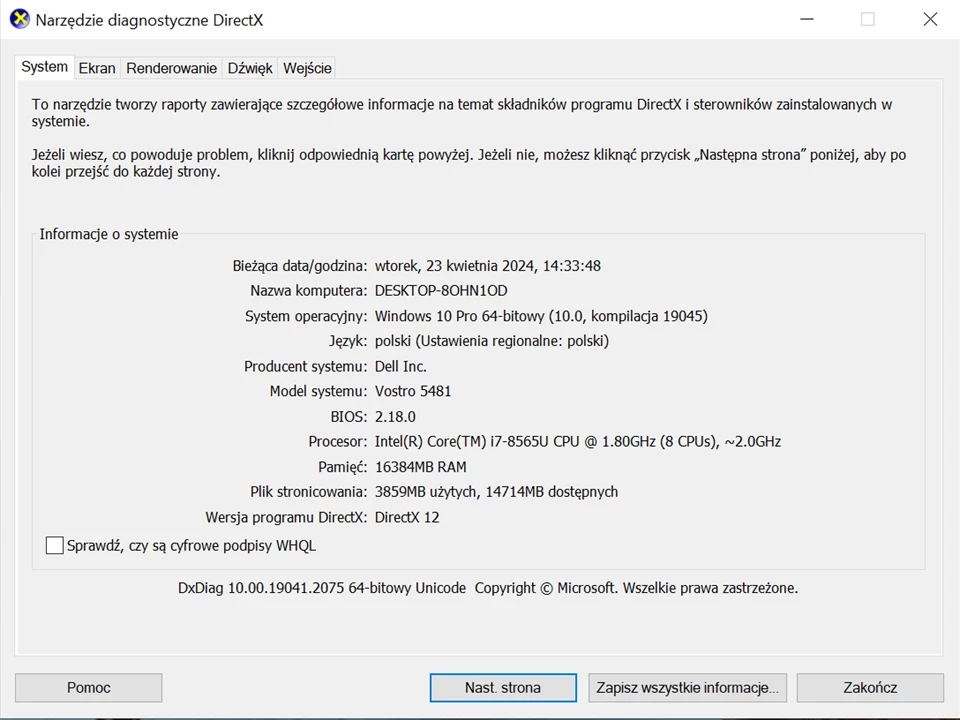This screenshot has height=720, width=960.
Task: Open the Renderowanie tab
Action: [x=171, y=68]
